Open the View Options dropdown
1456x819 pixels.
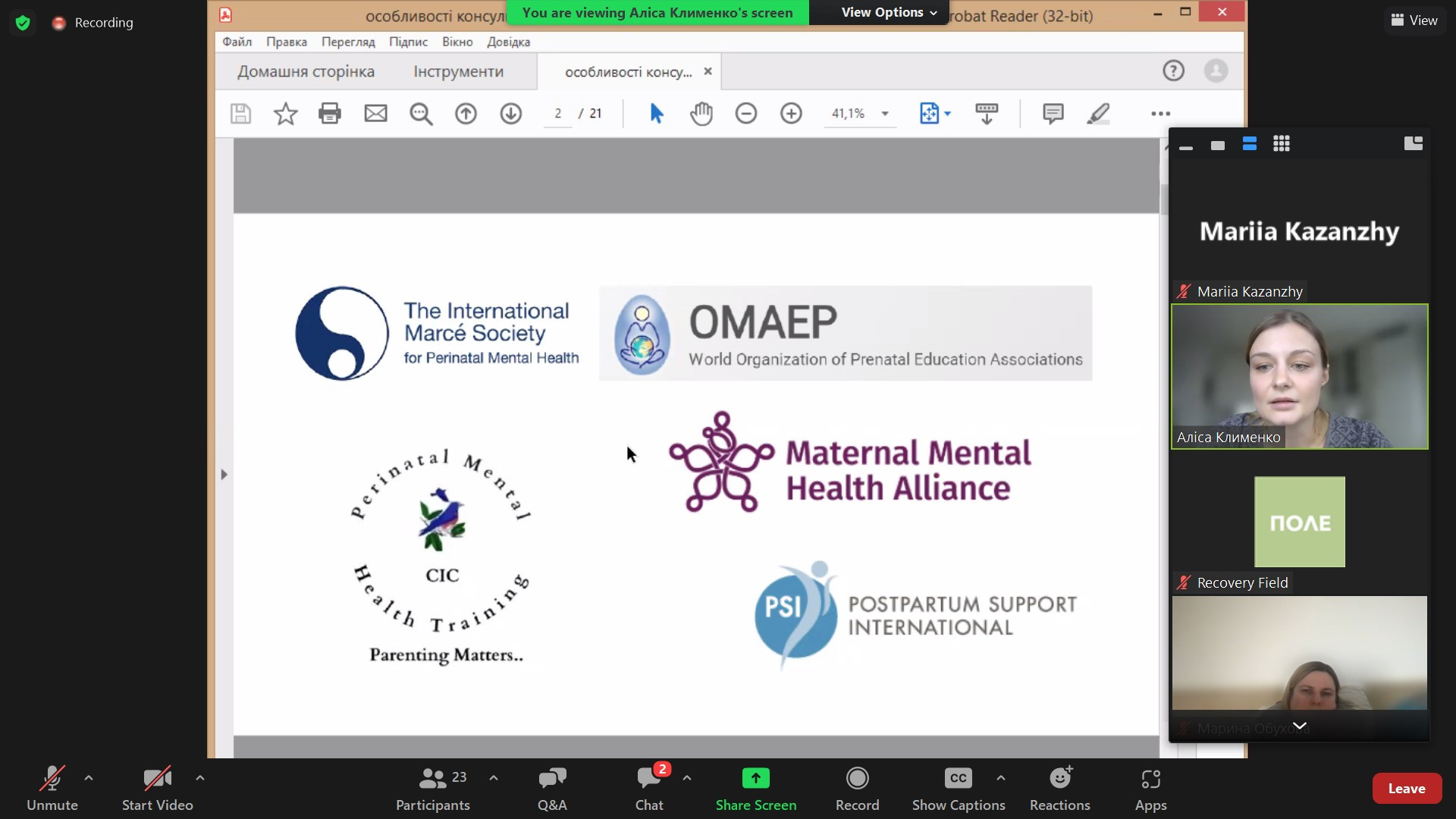[889, 13]
